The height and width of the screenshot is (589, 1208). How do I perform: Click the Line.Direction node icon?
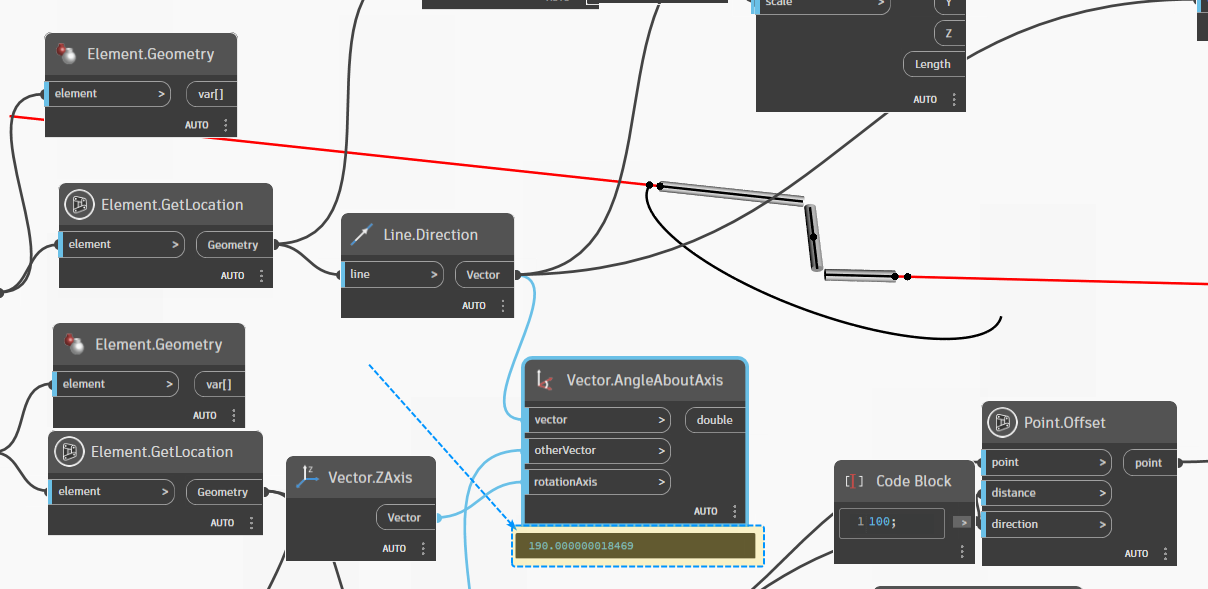pos(361,235)
